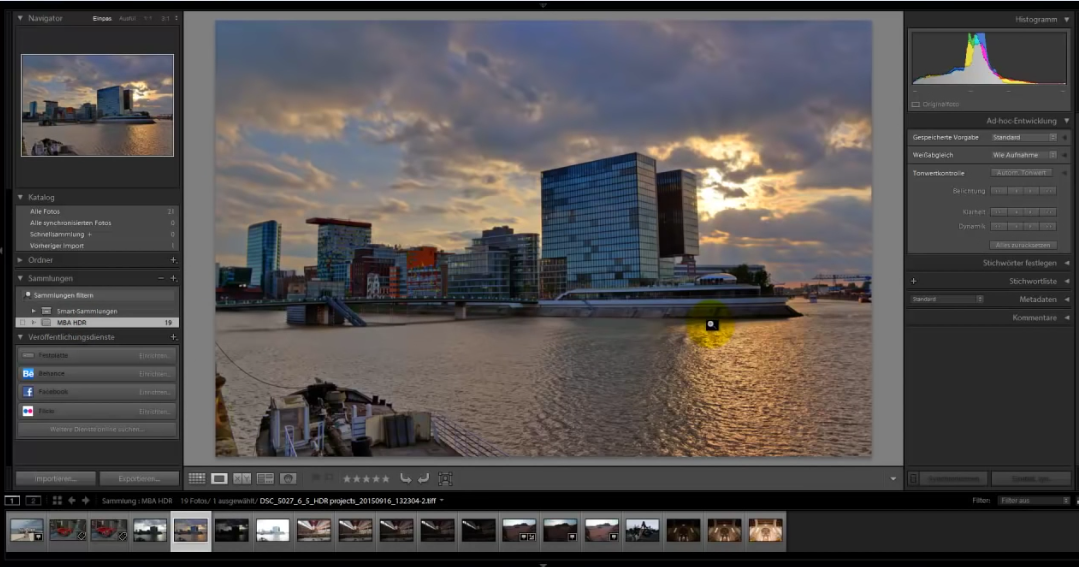
Task: Click the Importieren button
Action: point(55,479)
